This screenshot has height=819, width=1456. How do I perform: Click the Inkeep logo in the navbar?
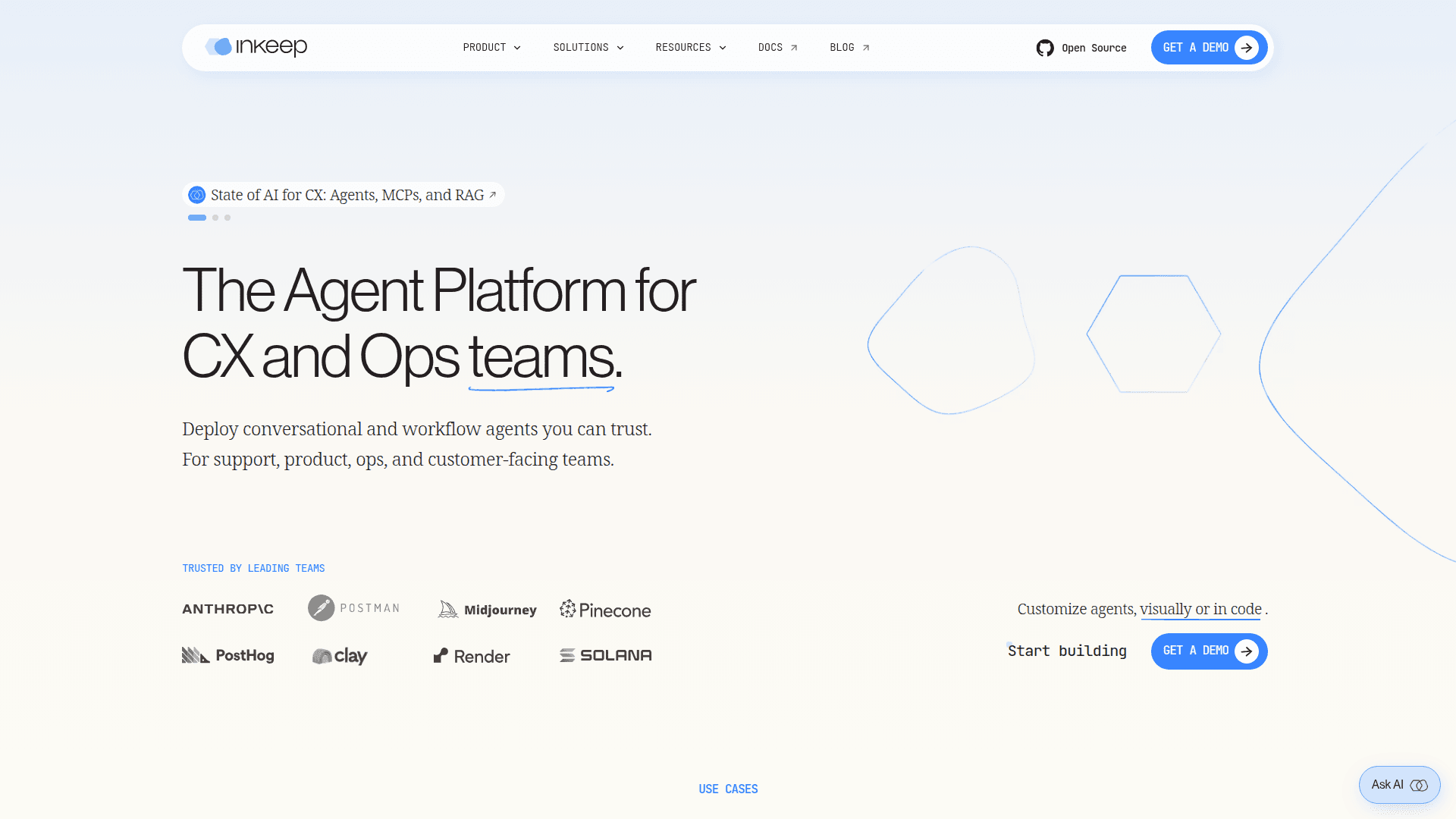(256, 47)
